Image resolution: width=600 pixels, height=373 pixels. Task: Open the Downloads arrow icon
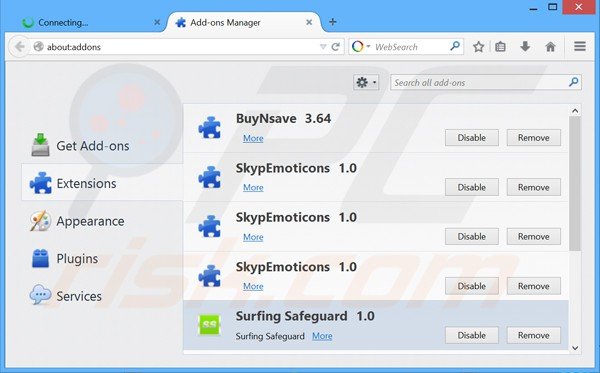(525, 47)
